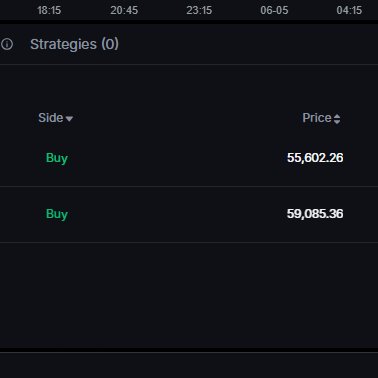Click the 06-05 date axis label
Screen dimensions: 378x378
[274, 10]
